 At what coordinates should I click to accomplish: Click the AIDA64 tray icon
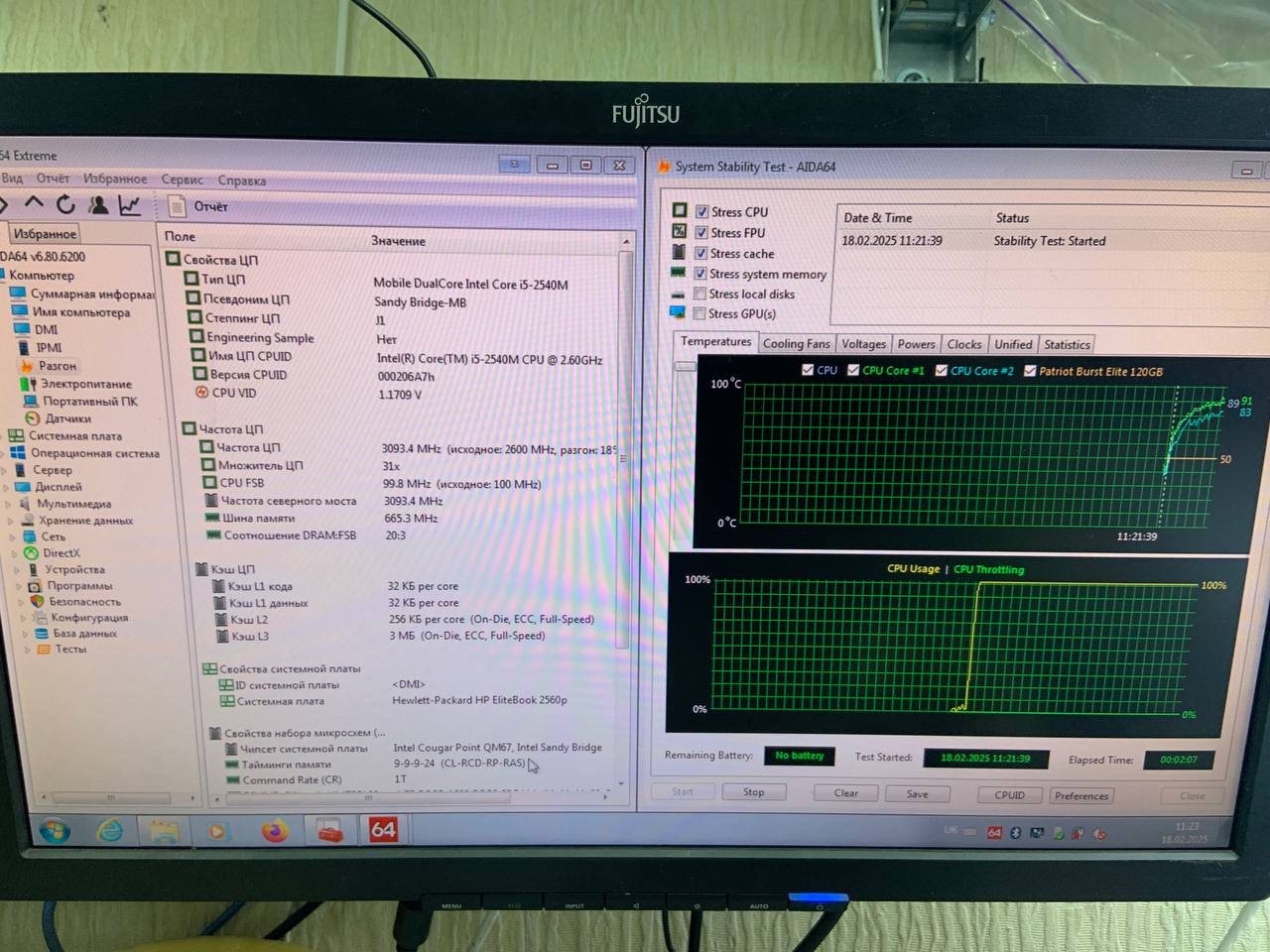pos(994,833)
